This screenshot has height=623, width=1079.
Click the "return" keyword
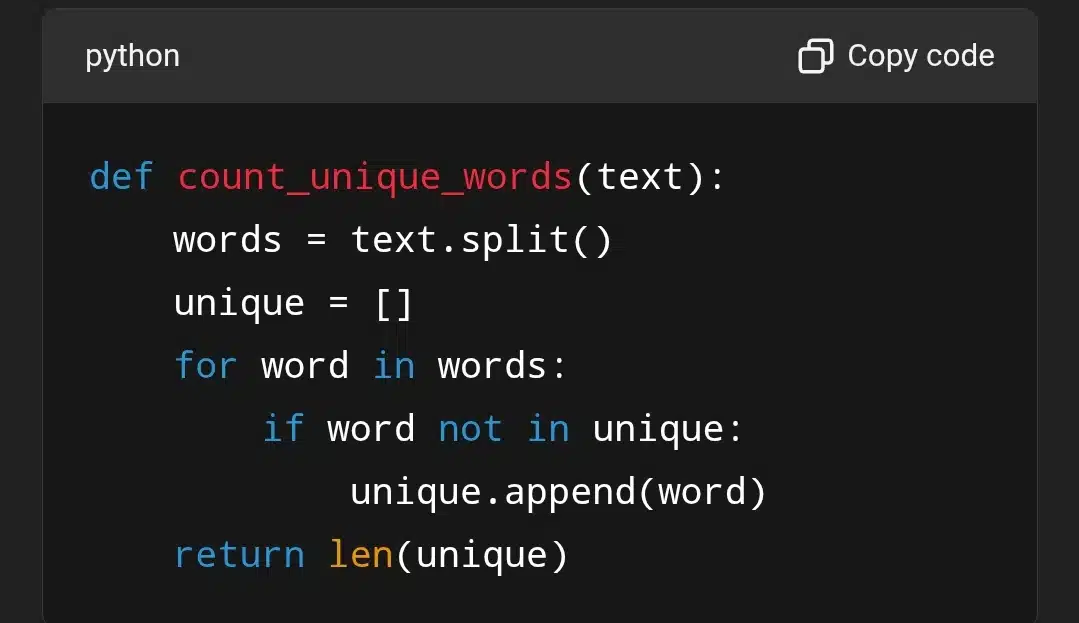pyautogui.click(x=239, y=556)
